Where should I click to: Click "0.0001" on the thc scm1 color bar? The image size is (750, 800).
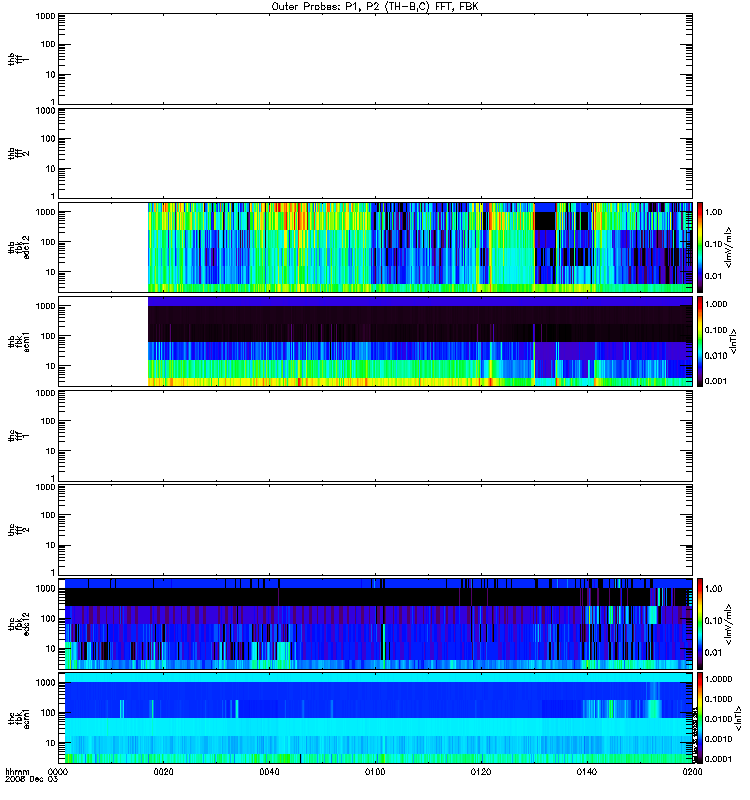coord(718,759)
